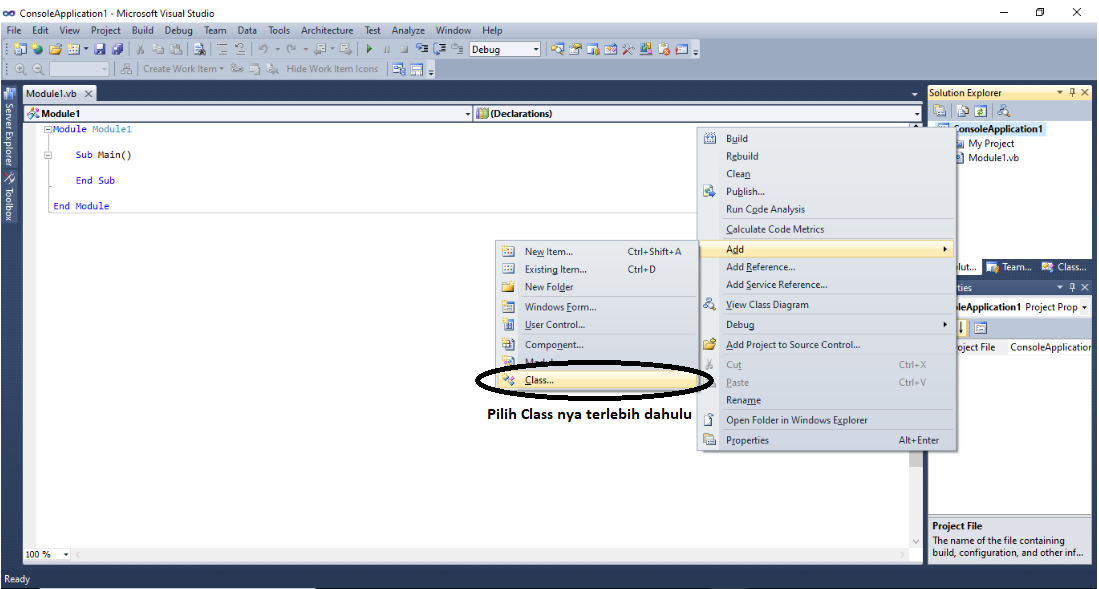Click Rebuild in context menu
Viewport: 1099px width, 589px height.
(x=827, y=156)
